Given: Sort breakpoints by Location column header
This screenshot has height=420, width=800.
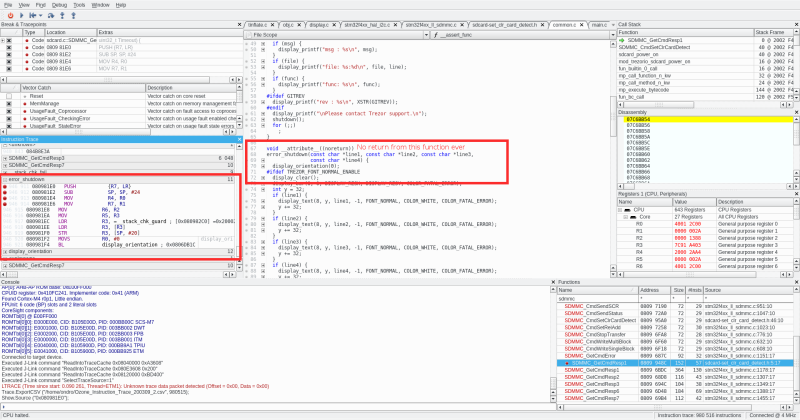Looking at the screenshot, I should (71, 32).
